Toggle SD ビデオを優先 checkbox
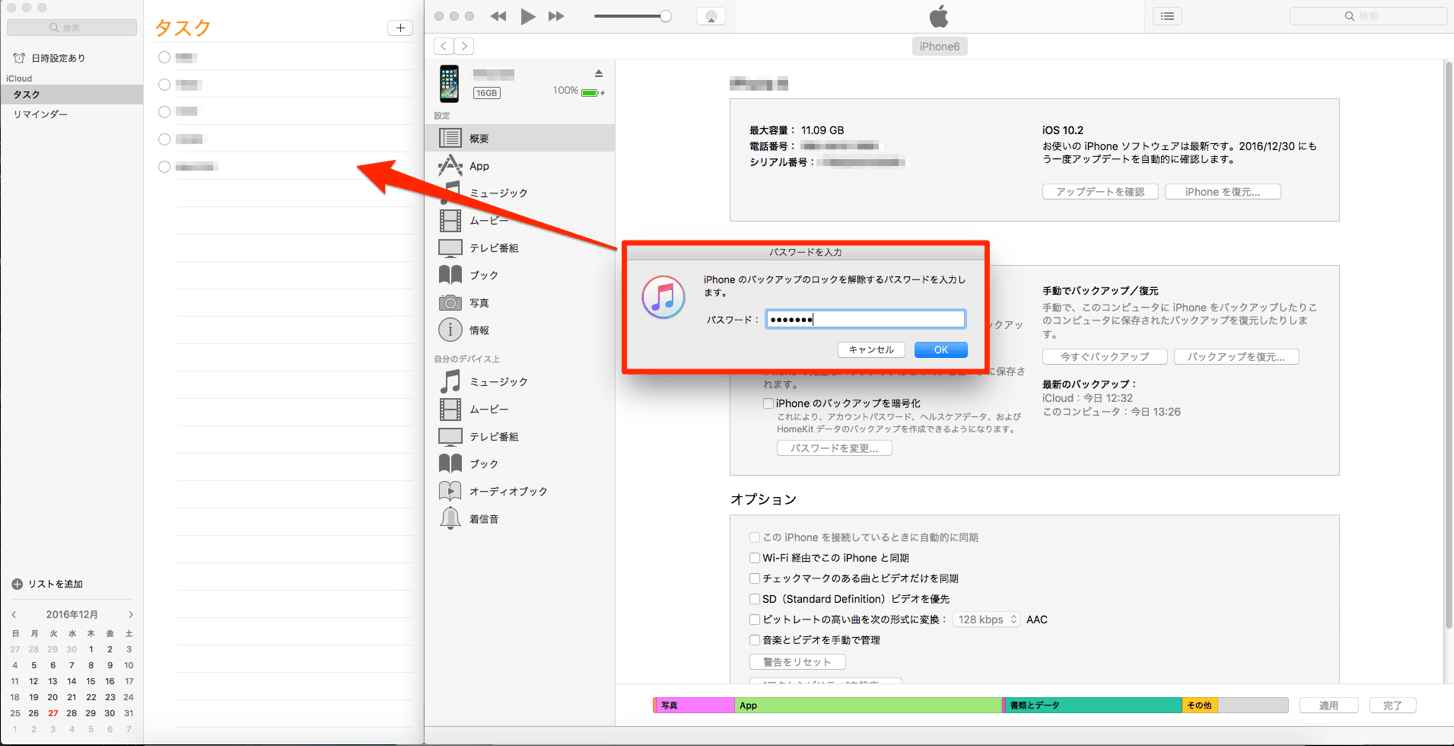The height and width of the screenshot is (746, 1454). point(755,599)
